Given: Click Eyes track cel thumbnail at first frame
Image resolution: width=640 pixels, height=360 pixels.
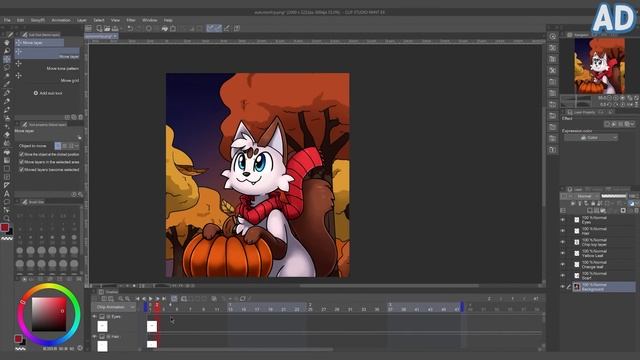Looking at the screenshot, I should point(152,326).
